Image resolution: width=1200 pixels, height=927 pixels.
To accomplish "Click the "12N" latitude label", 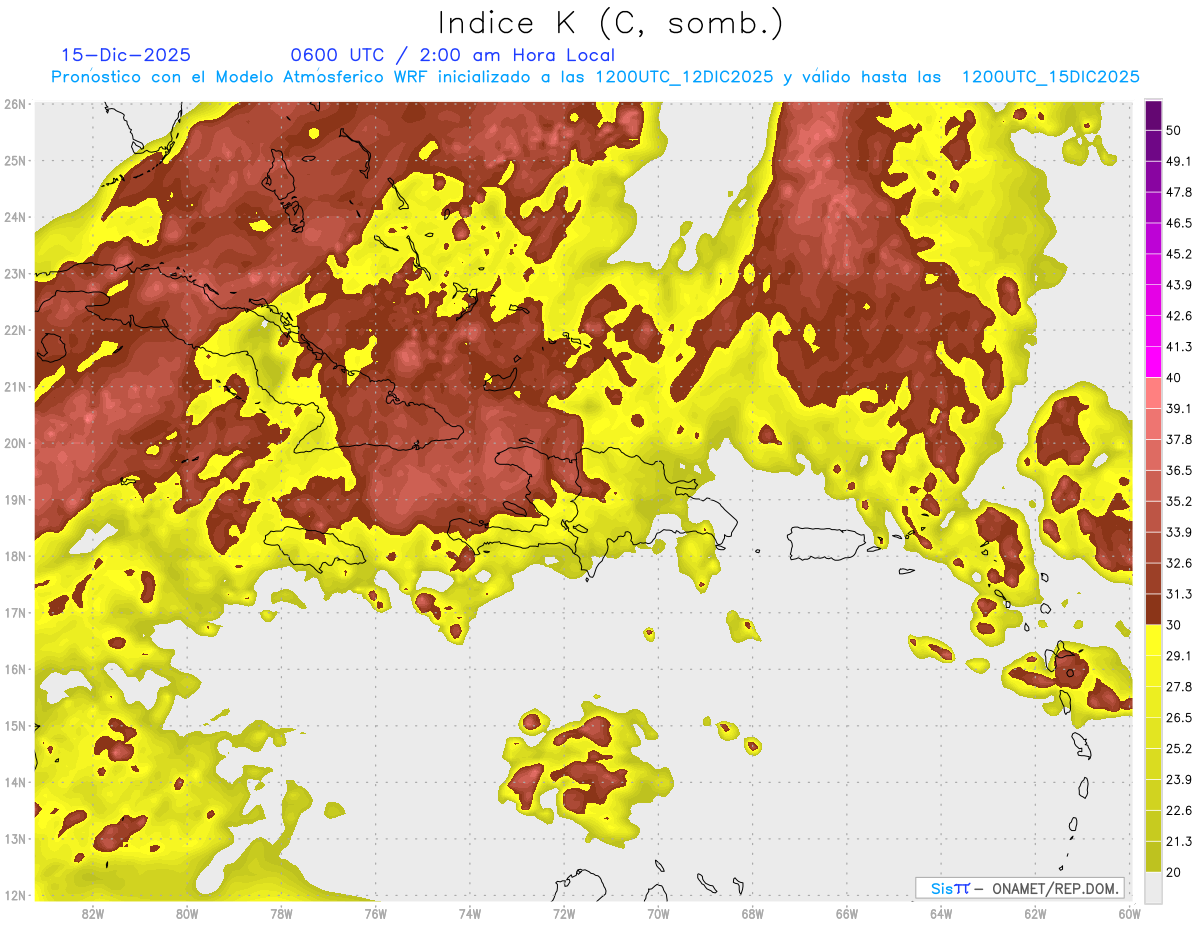I will [x=14, y=895].
